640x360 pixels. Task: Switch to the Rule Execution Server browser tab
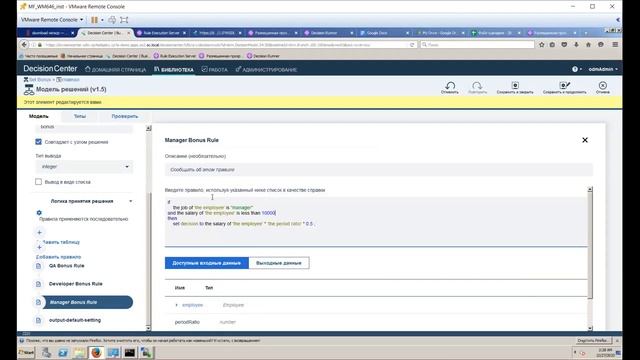161,33
